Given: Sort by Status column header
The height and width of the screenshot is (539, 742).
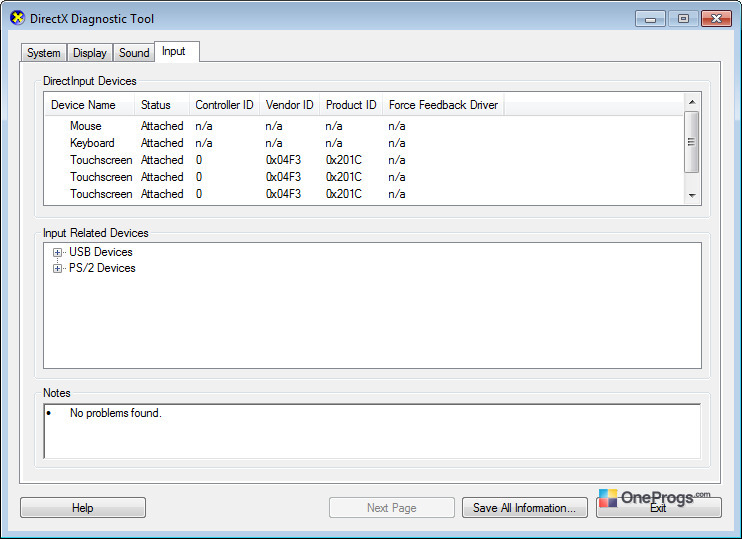Looking at the screenshot, I should (162, 105).
